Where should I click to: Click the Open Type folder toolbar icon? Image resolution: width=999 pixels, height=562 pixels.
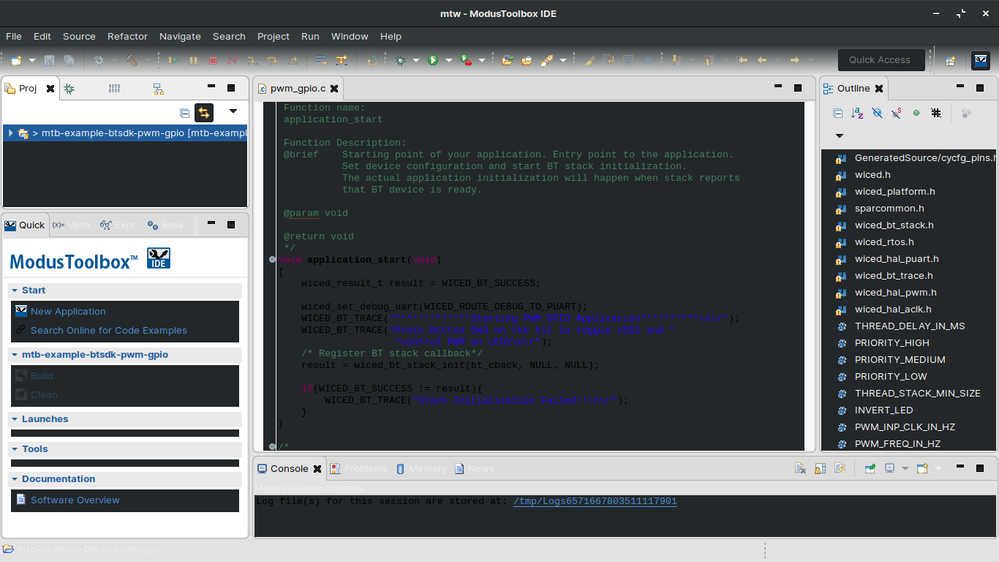click(x=507, y=60)
